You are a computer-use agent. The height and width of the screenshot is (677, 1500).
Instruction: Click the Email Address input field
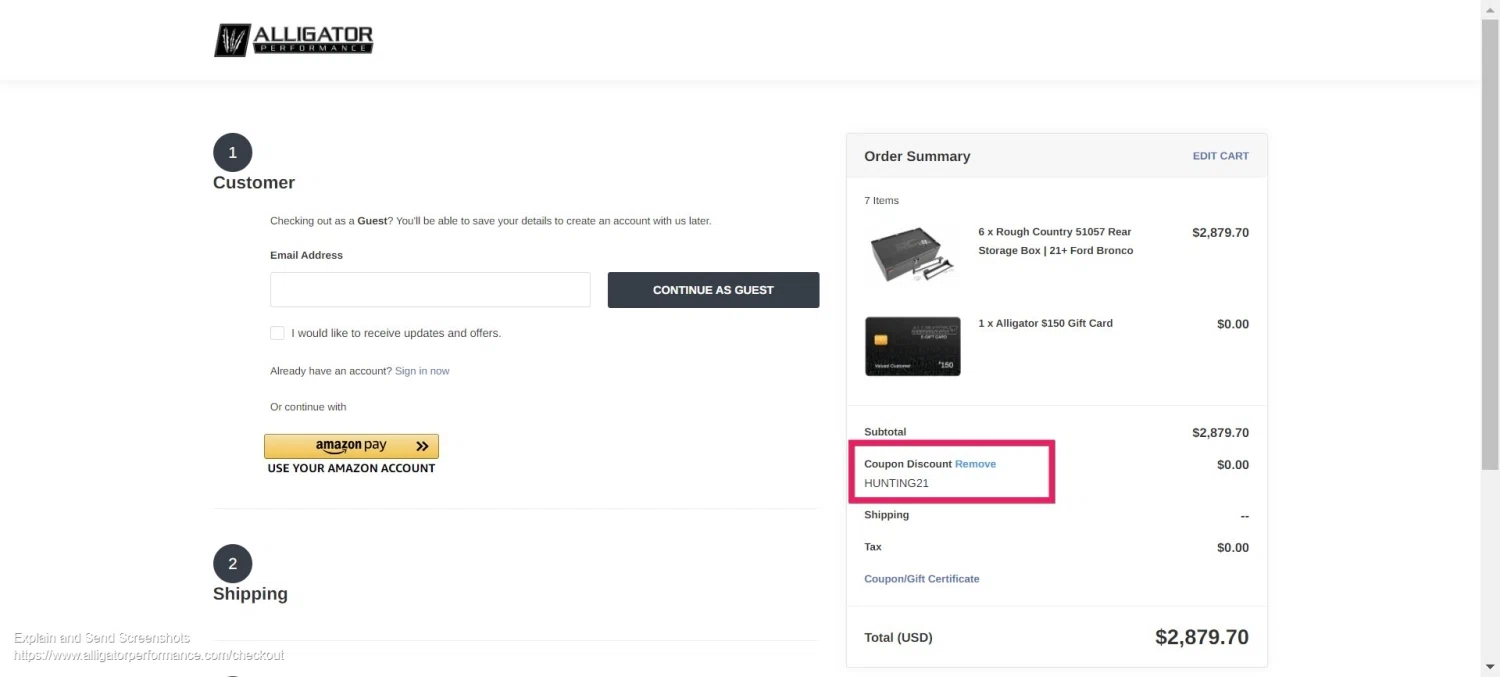(430, 290)
